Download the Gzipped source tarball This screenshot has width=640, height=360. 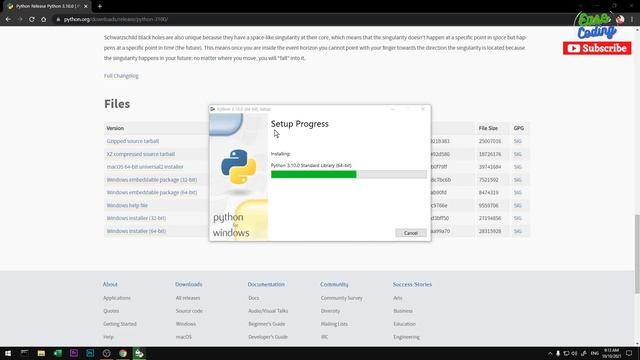tap(133, 141)
